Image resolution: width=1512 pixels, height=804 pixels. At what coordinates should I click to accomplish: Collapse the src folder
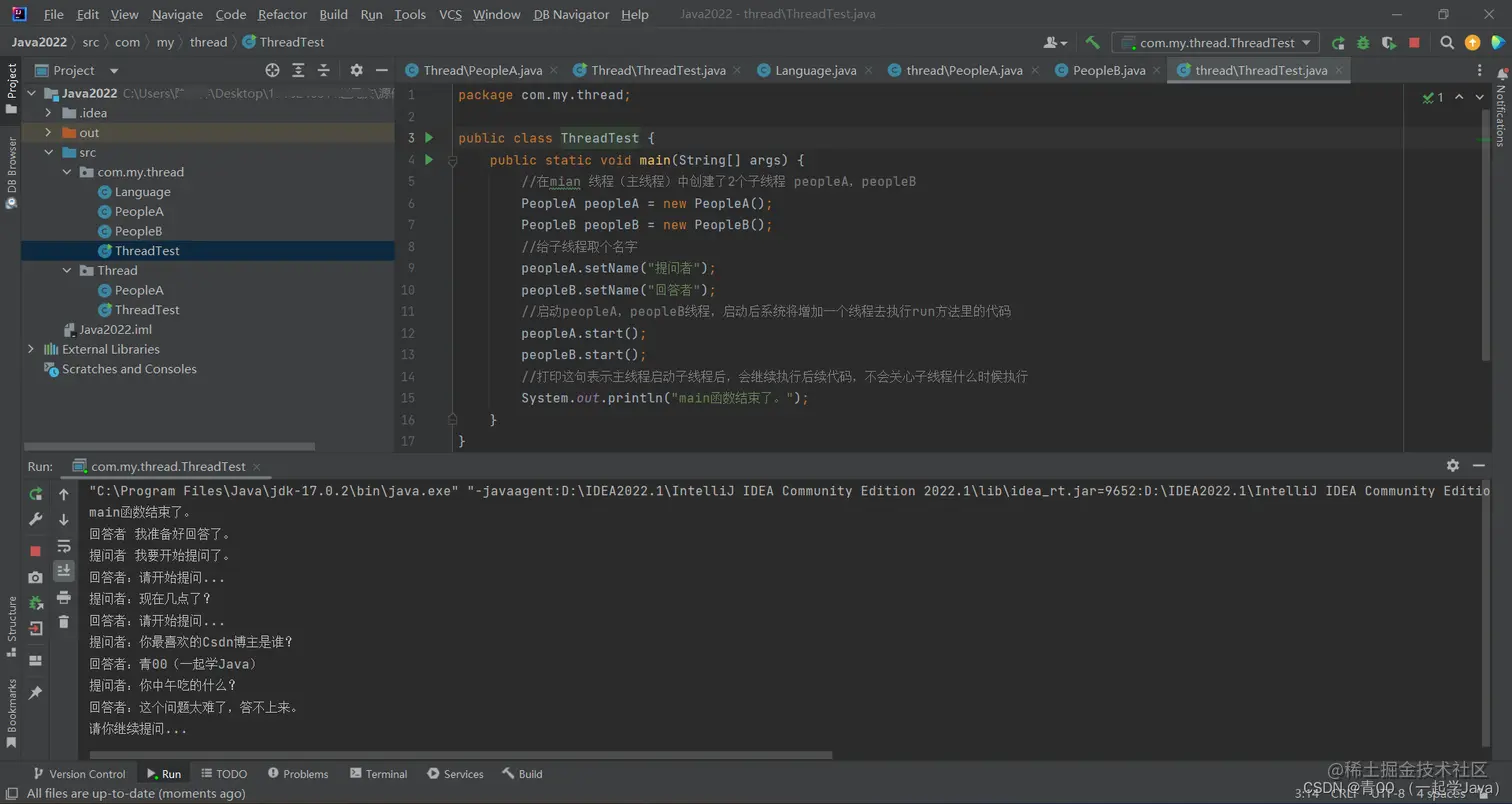[x=48, y=152]
